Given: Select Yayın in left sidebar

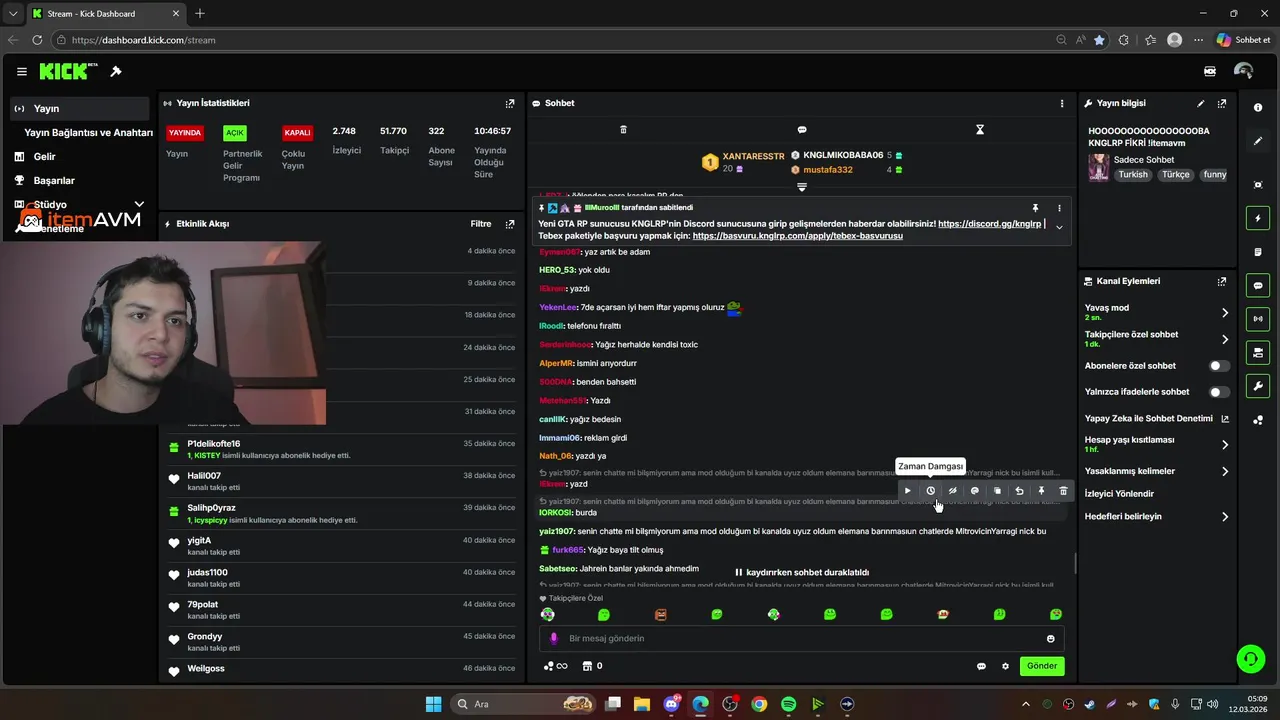Looking at the screenshot, I should tap(80, 108).
